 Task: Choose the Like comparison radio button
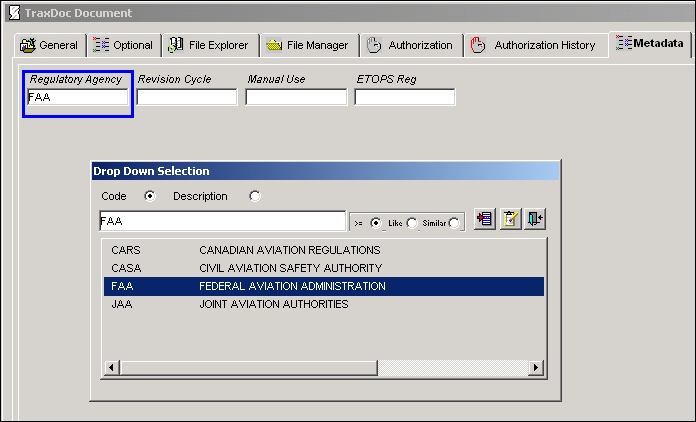pos(412,223)
